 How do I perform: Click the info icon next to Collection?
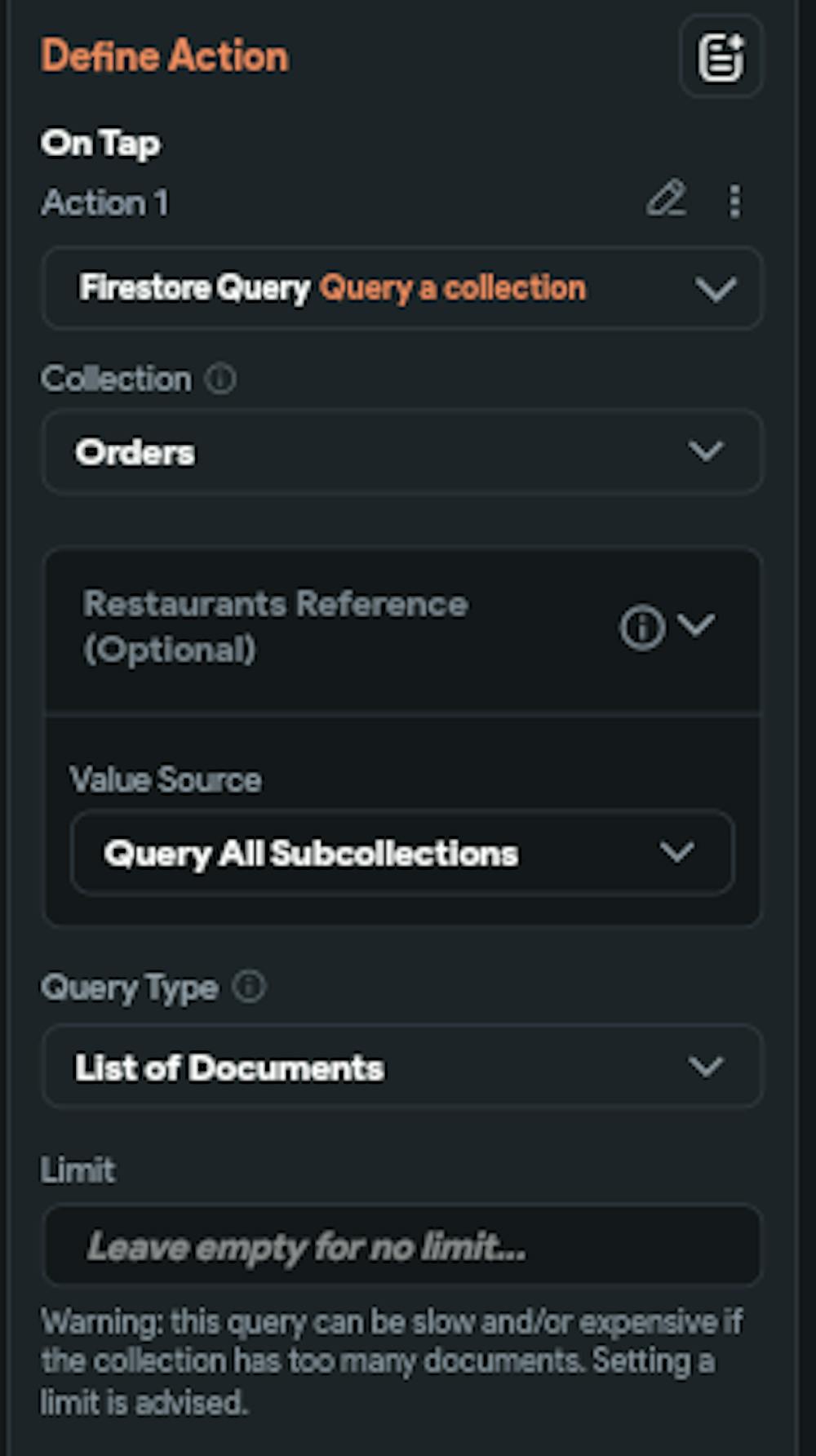click(220, 379)
